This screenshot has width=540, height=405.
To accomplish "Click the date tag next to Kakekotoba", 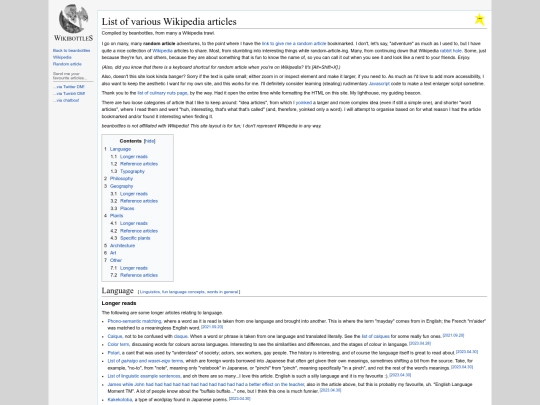I will (240, 398).
